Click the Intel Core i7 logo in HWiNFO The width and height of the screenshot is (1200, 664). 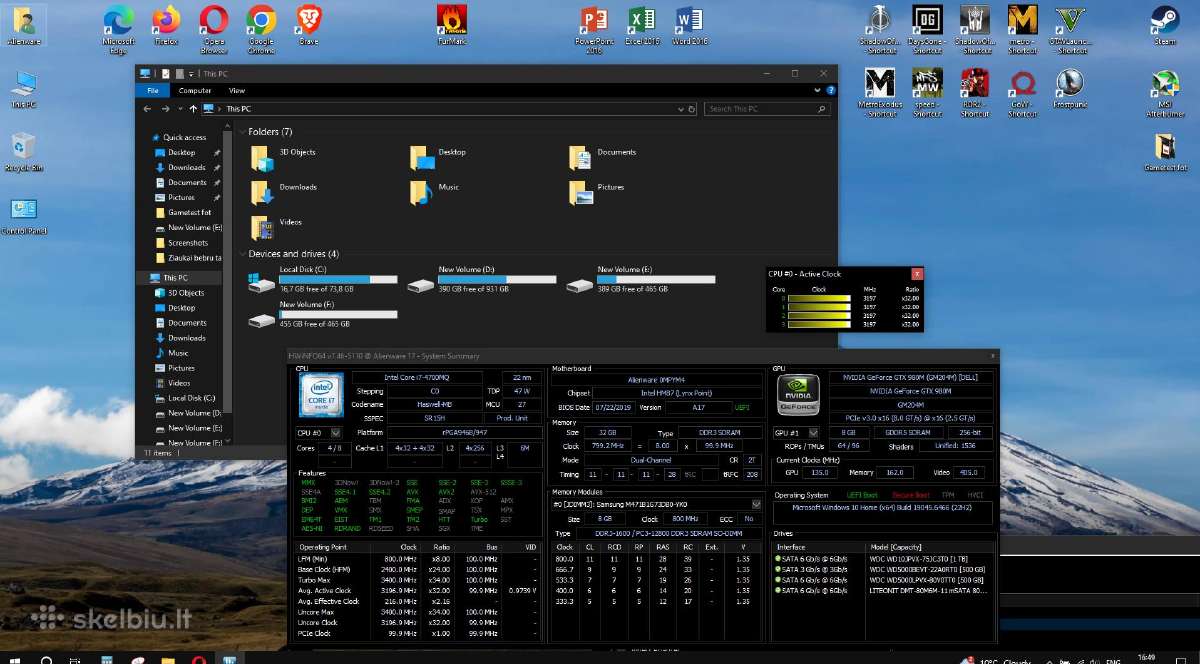pos(322,394)
